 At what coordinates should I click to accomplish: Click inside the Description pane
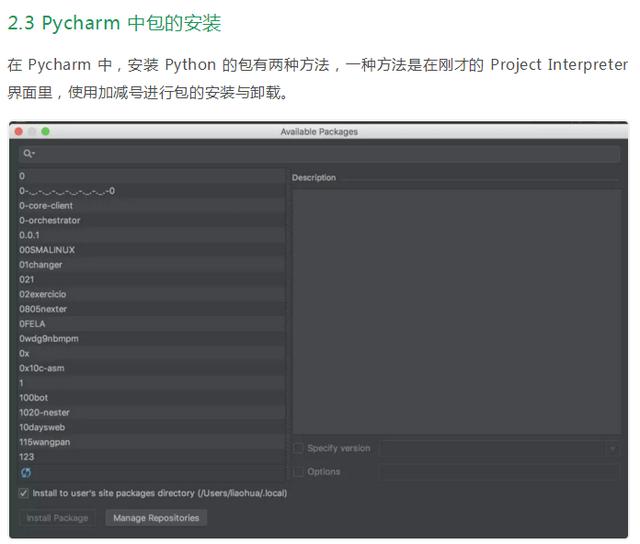pyautogui.click(x=457, y=311)
